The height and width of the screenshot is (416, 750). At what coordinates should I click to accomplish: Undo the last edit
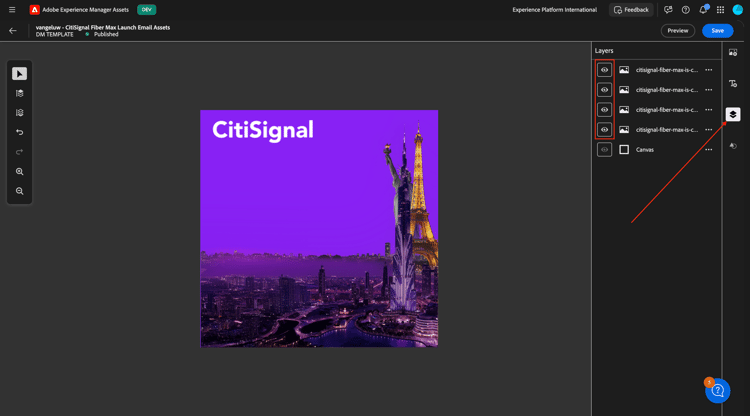(20, 132)
